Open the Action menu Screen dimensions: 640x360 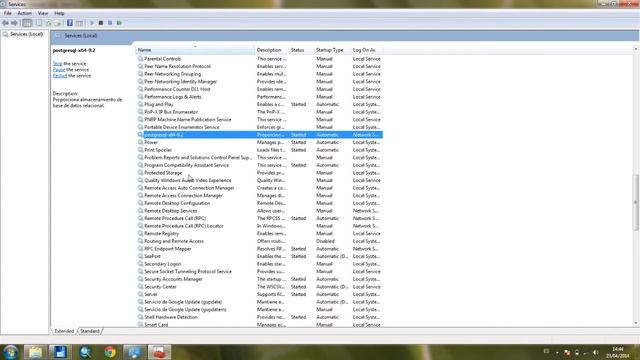pos(24,13)
